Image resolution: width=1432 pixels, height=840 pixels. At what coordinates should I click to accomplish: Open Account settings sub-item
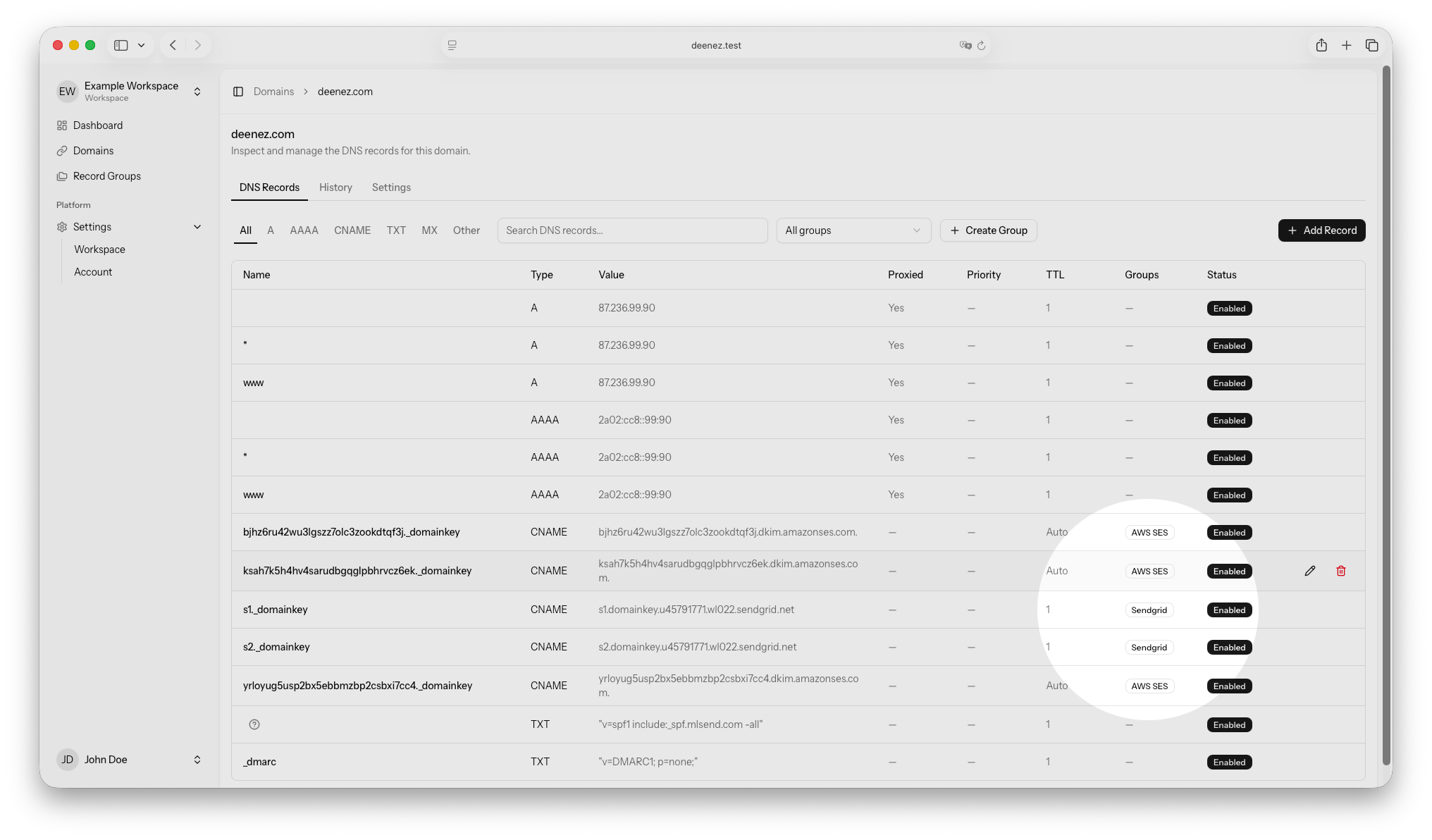coord(93,272)
